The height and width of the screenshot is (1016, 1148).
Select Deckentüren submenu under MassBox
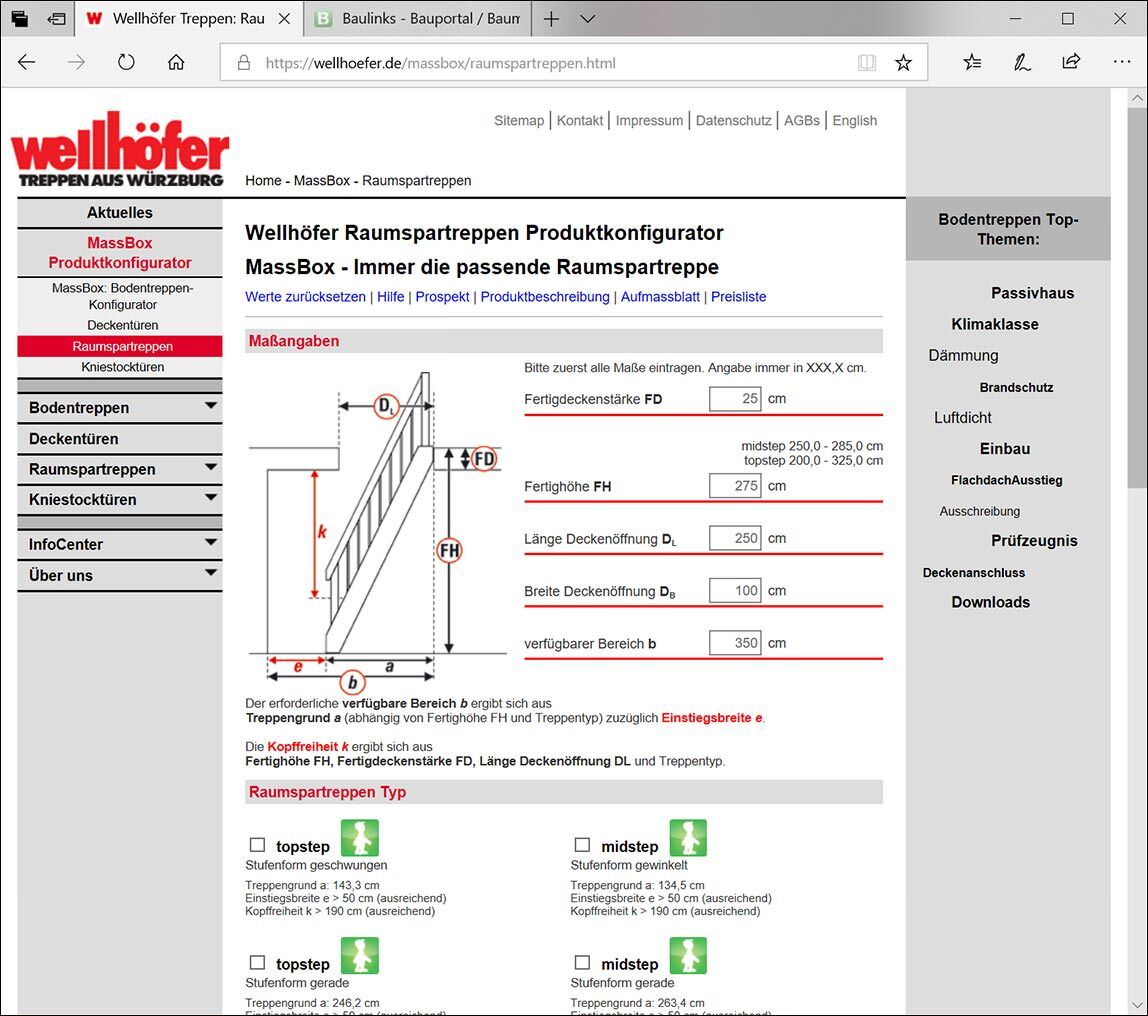pos(122,325)
